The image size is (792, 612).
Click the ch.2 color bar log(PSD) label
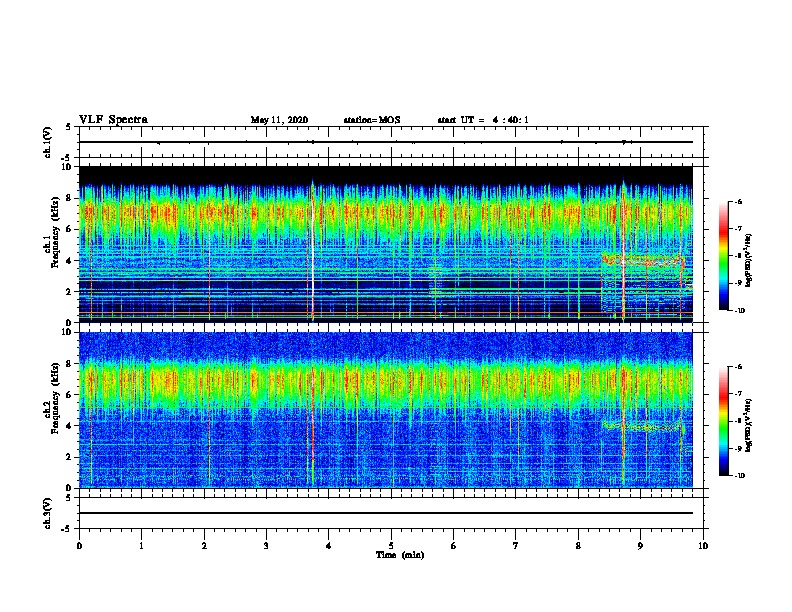749,425
